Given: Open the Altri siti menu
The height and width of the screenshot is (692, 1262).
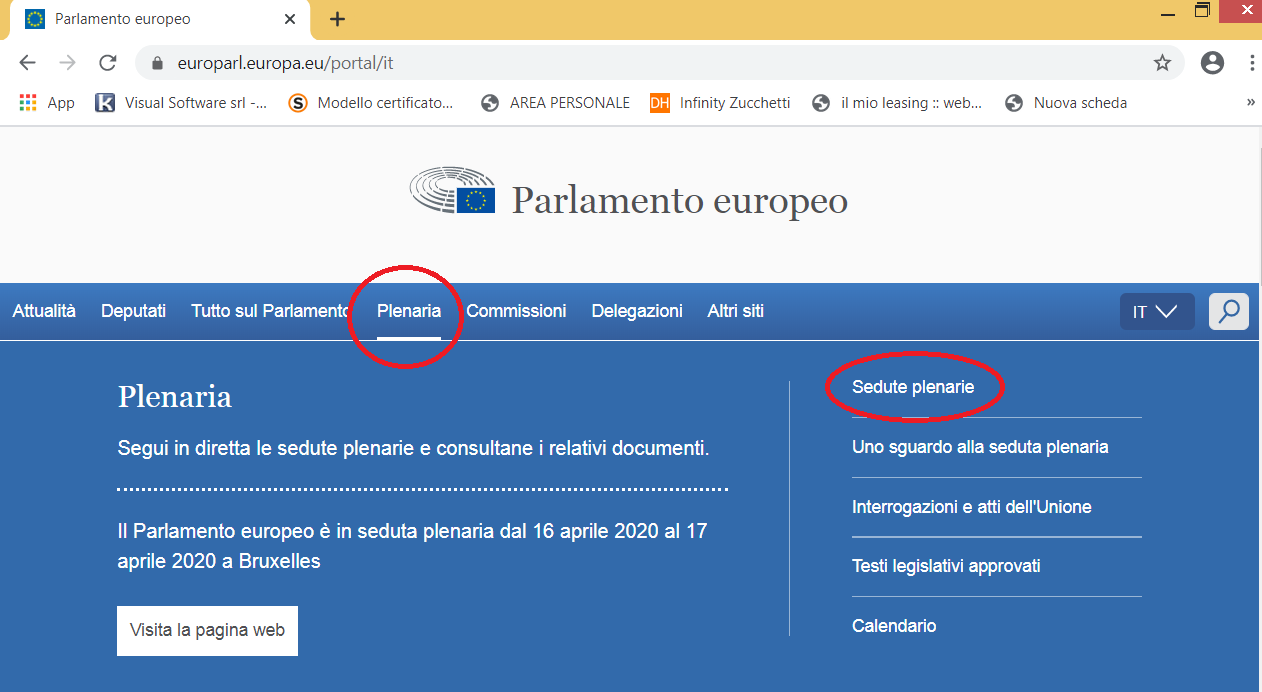Looking at the screenshot, I should tap(735, 311).
